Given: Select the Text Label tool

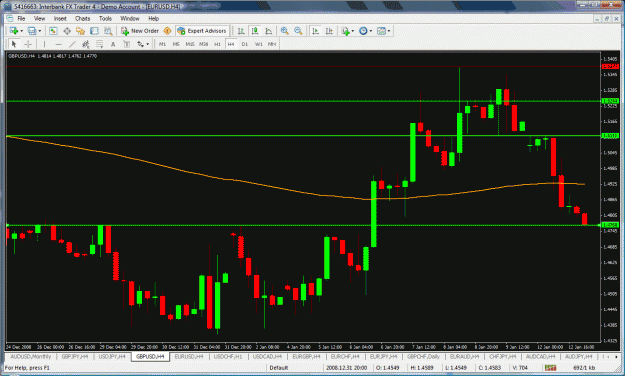Looking at the screenshot, I should tap(127, 44).
